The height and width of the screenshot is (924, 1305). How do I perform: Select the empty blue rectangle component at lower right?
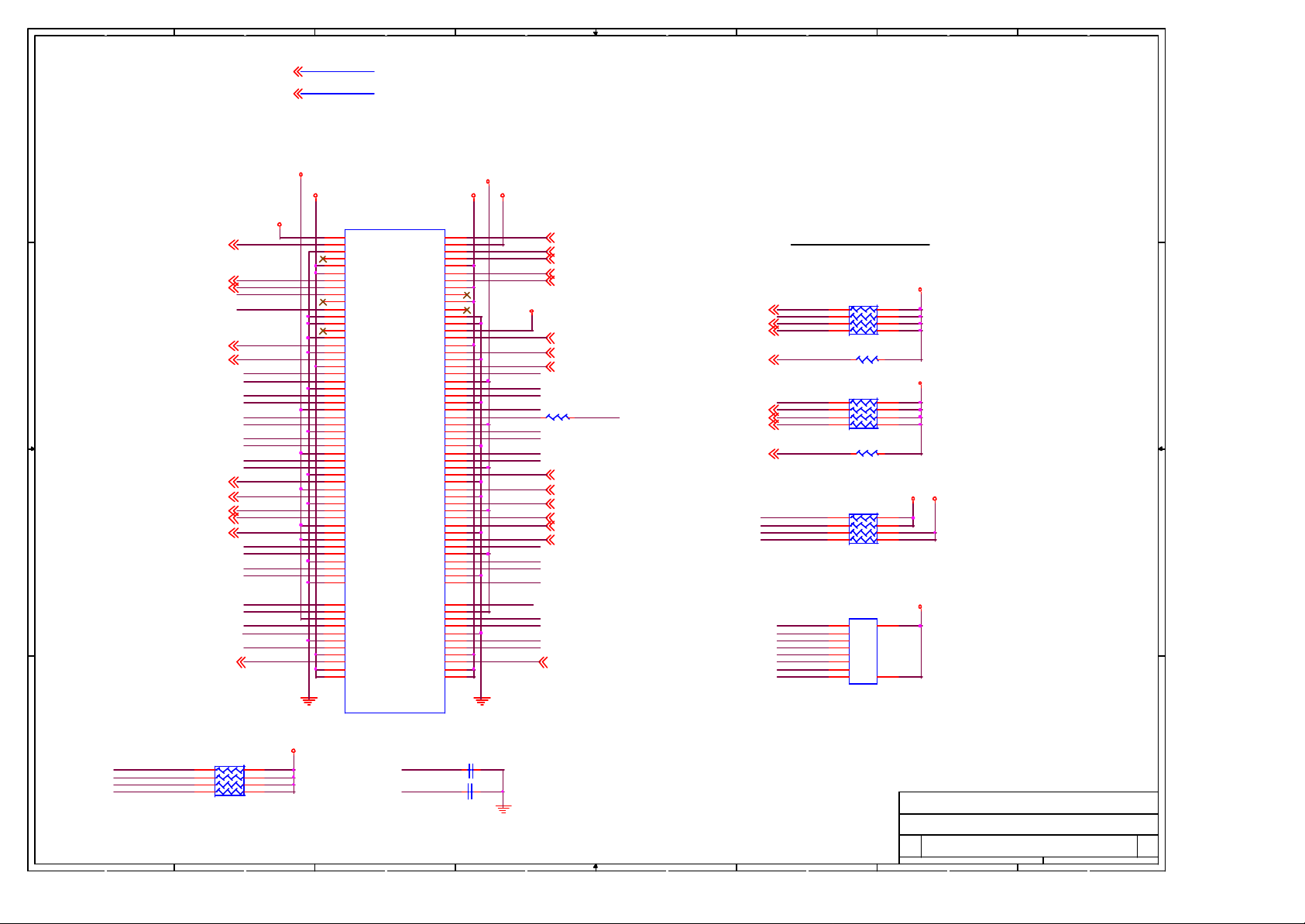tap(864, 651)
